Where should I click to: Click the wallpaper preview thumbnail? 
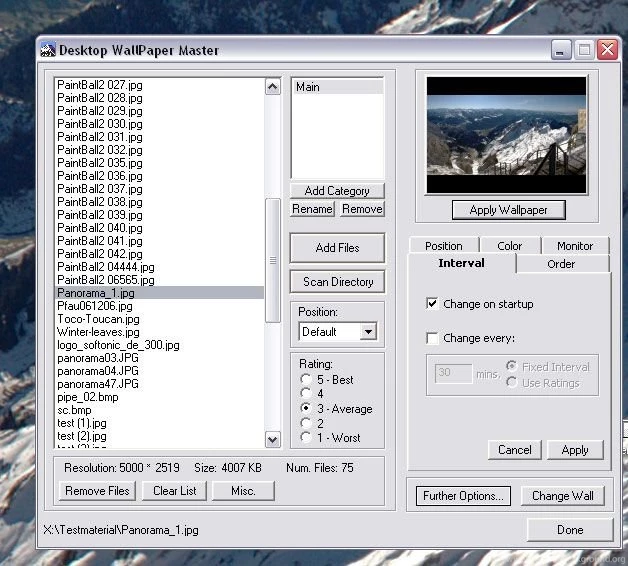click(x=504, y=134)
